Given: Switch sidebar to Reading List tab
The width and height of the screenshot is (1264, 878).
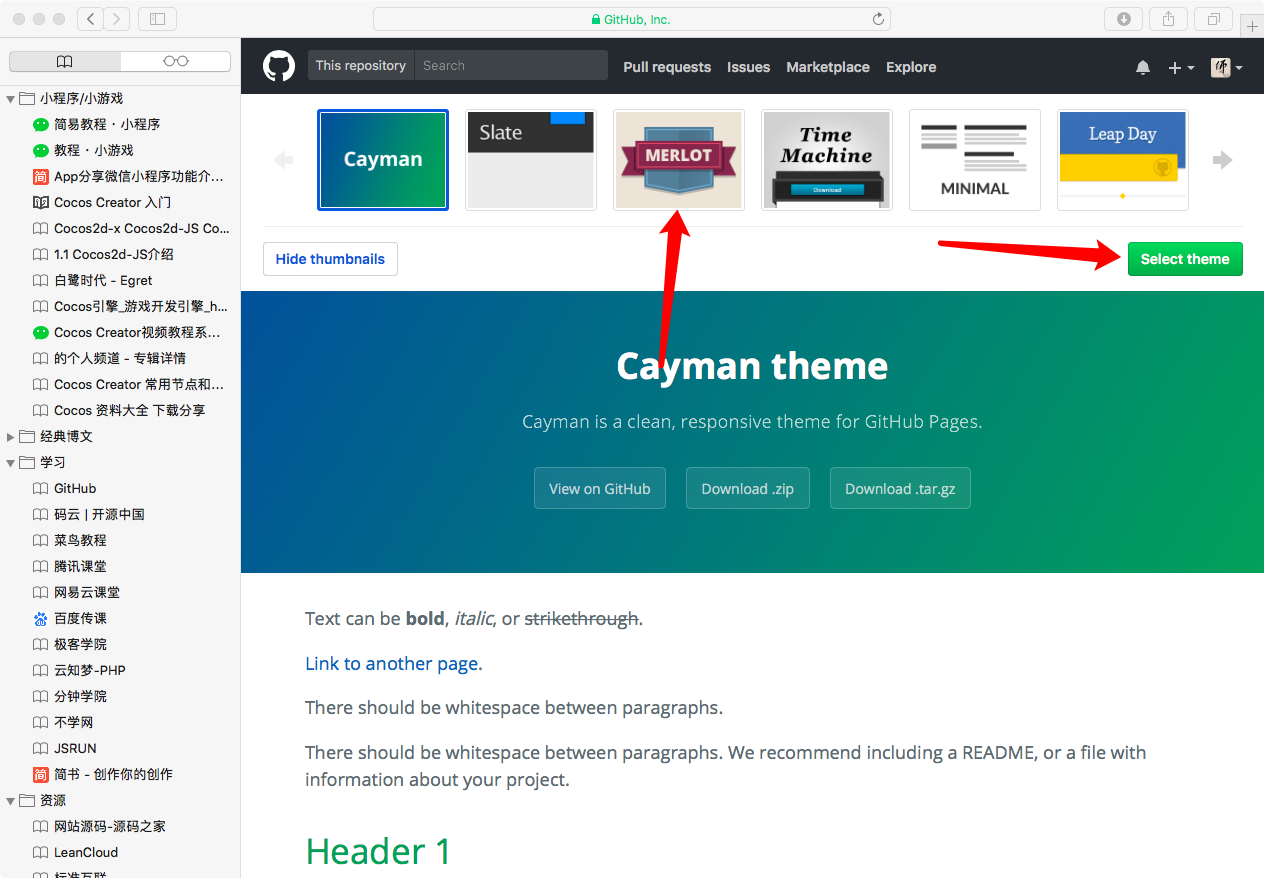Looking at the screenshot, I should pos(175,61).
